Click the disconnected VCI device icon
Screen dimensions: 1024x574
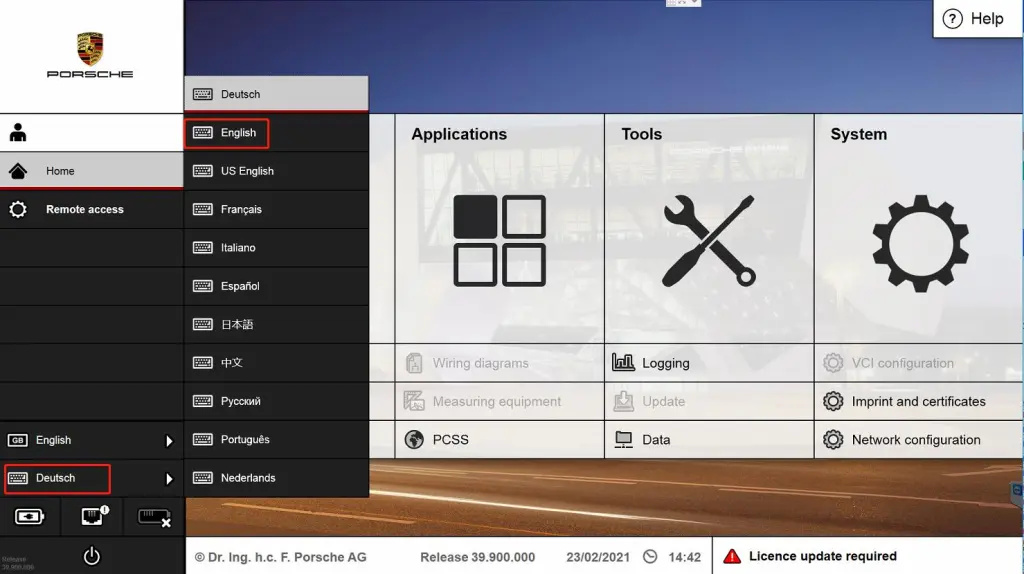(153, 517)
